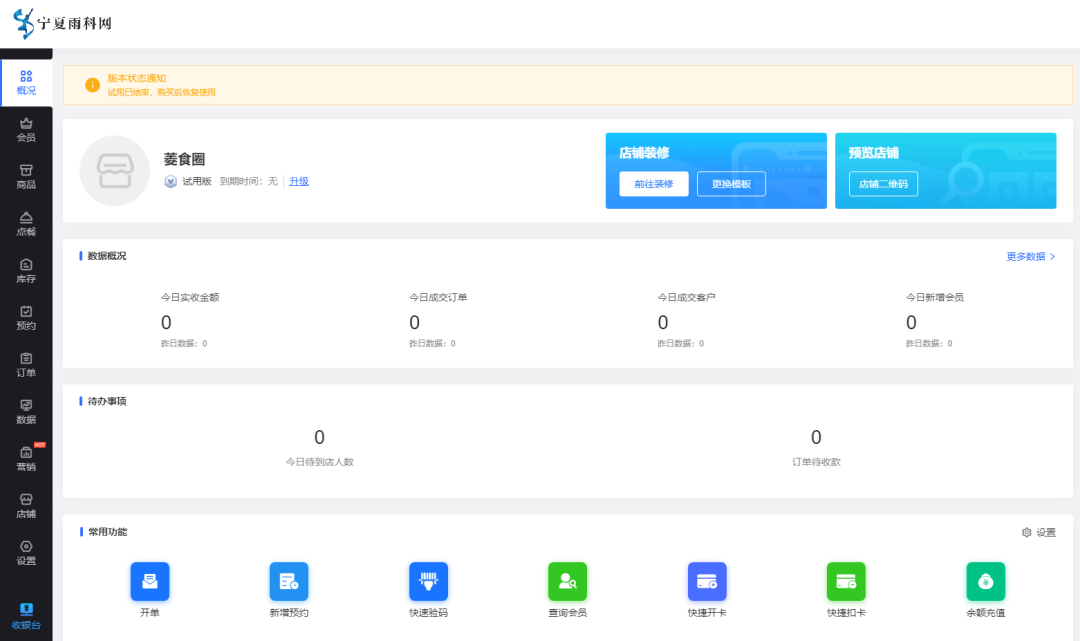This screenshot has height=641, width=1080.
Task: Click the 订单待收款 count
Action: coord(816,437)
